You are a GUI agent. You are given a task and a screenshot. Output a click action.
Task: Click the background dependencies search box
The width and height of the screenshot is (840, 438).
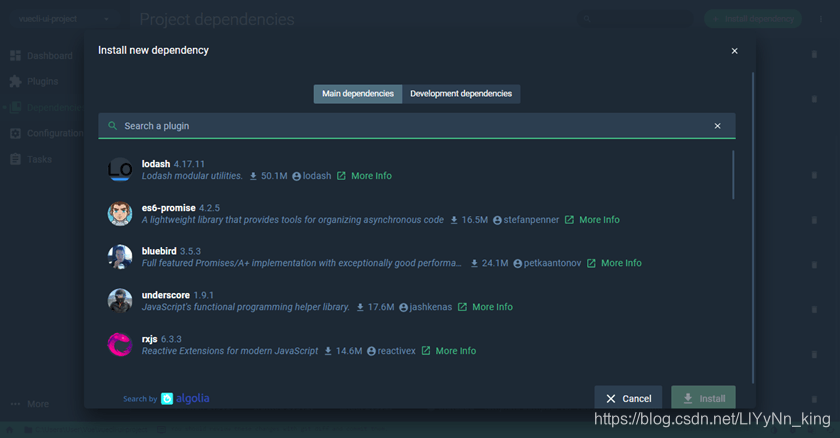point(635,19)
